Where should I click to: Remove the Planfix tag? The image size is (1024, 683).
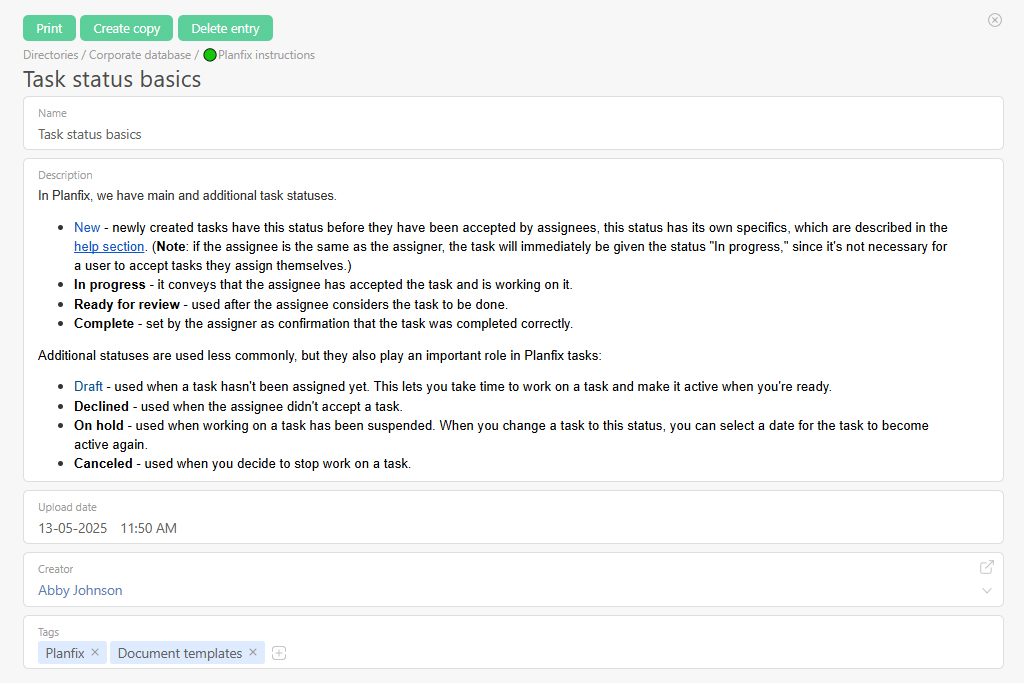[x=95, y=652]
